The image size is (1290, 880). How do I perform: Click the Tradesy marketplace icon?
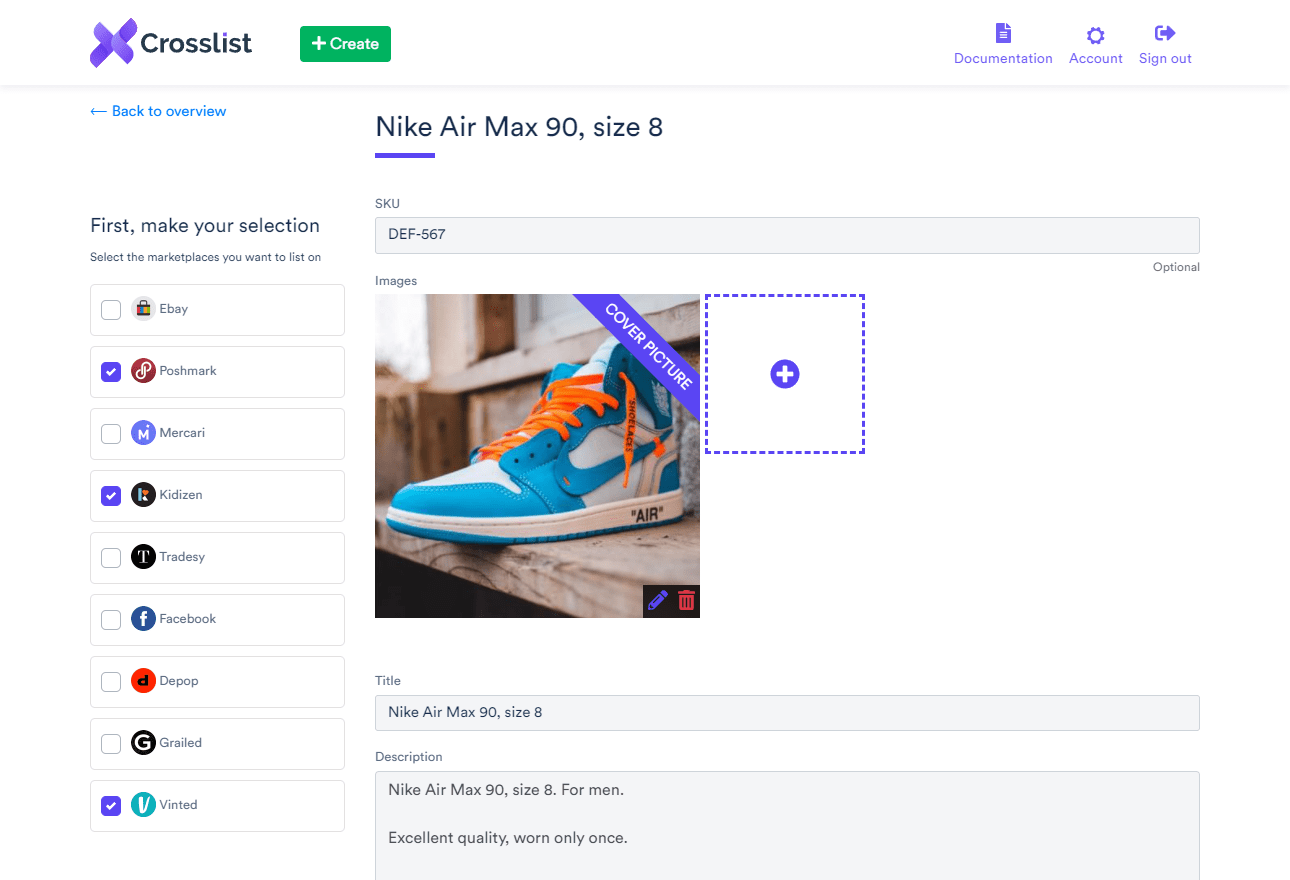coord(143,557)
